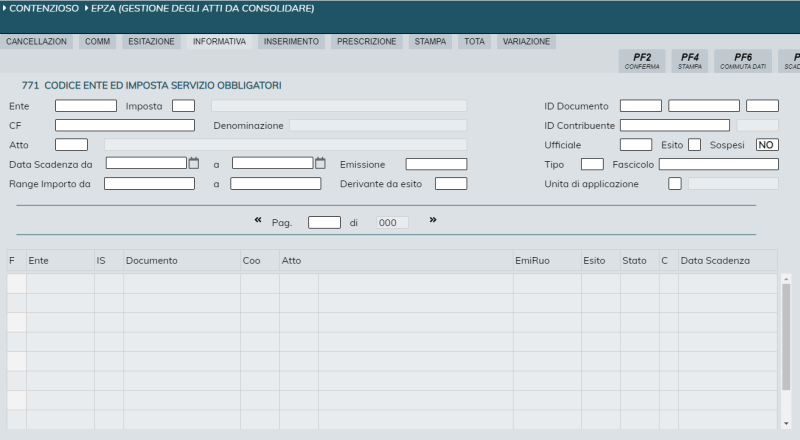Open the COMM tab

(x=97, y=42)
